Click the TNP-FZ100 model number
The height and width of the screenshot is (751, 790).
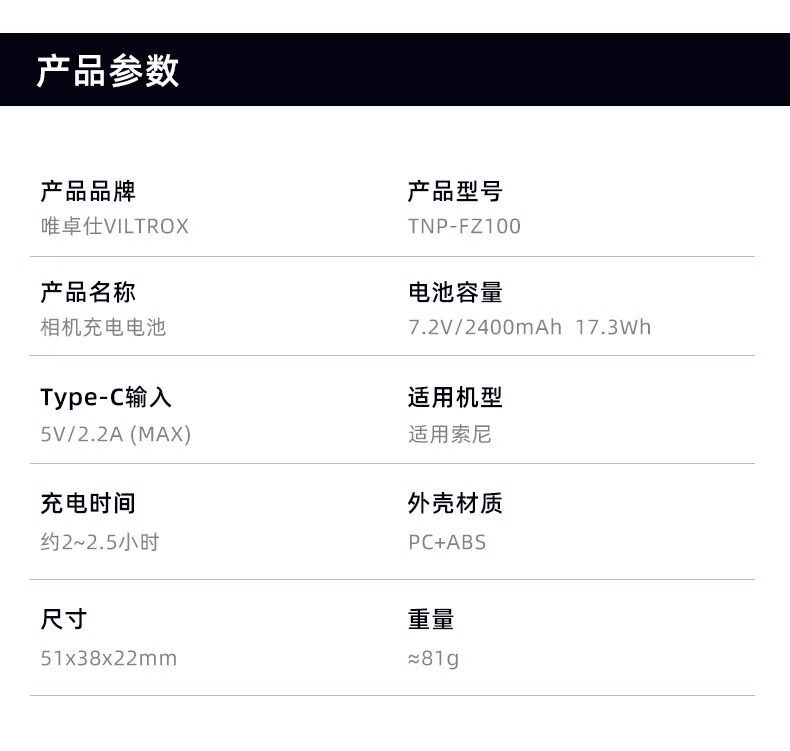(464, 226)
